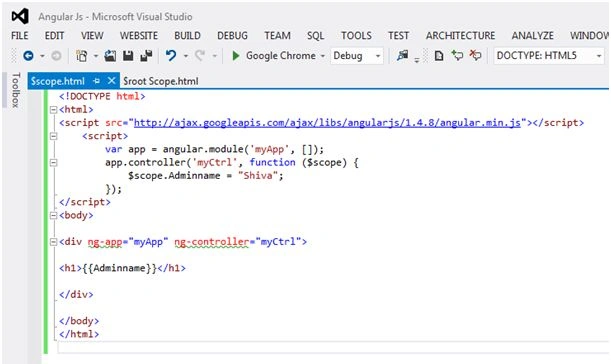611x364 pixels.
Task: Open the TEAM menu
Action: [x=277, y=35]
